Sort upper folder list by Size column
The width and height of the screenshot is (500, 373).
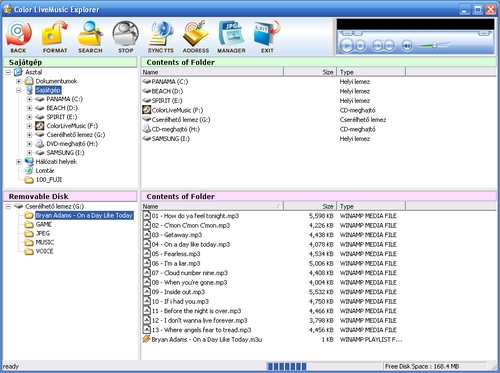point(310,72)
